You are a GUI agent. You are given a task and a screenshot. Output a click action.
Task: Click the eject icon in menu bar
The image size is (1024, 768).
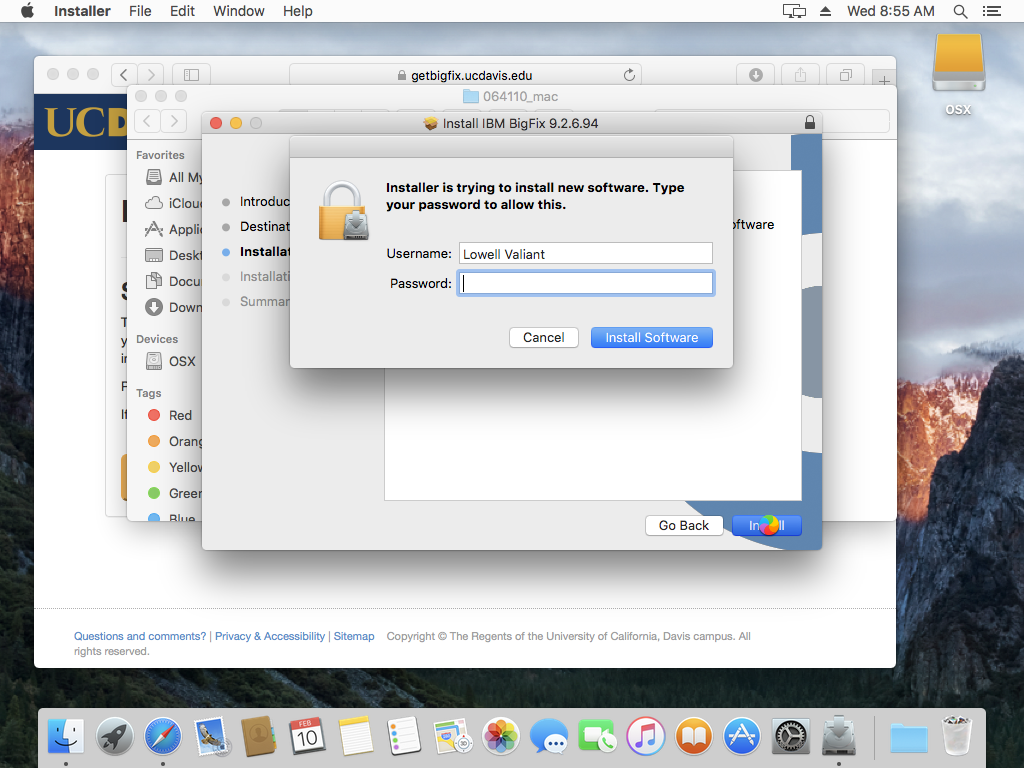pyautogui.click(x=825, y=11)
